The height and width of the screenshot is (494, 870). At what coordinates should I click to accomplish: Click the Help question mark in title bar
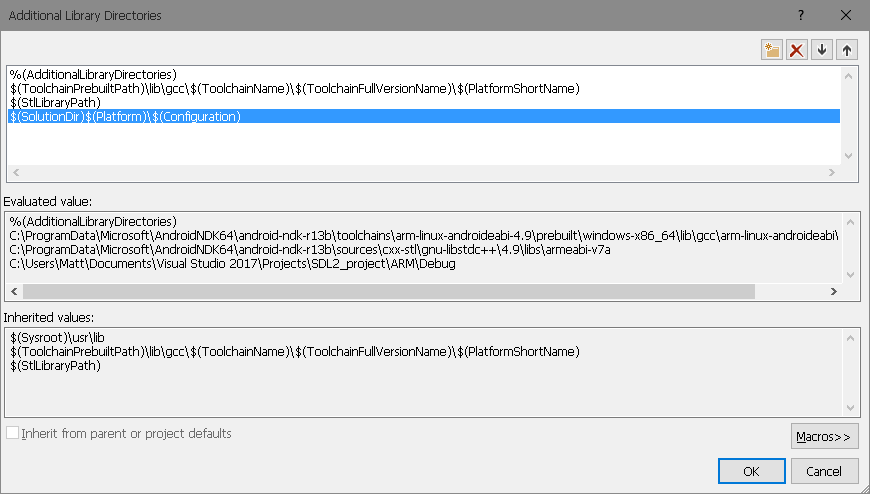pos(800,16)
